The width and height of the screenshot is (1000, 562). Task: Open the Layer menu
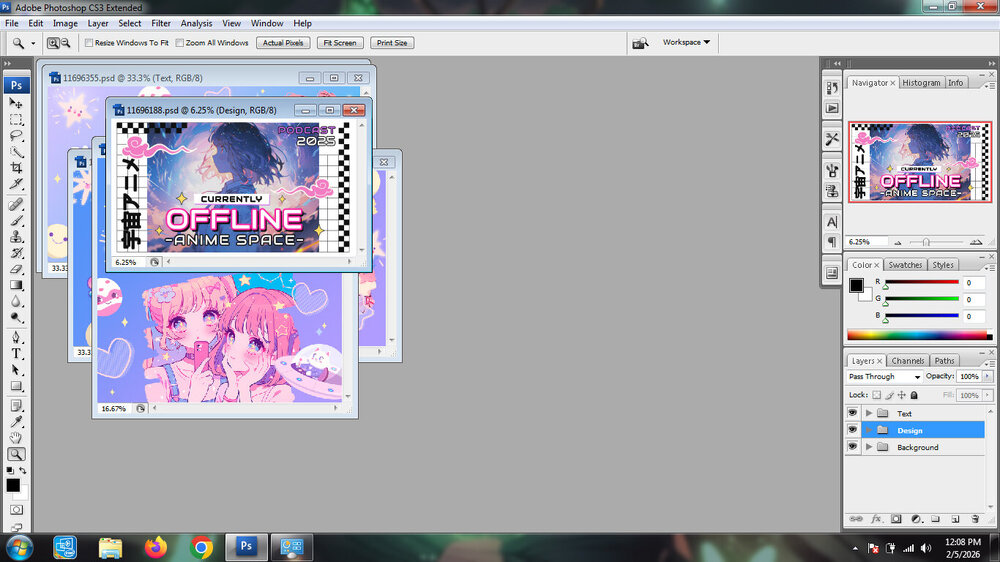point(98,23)
